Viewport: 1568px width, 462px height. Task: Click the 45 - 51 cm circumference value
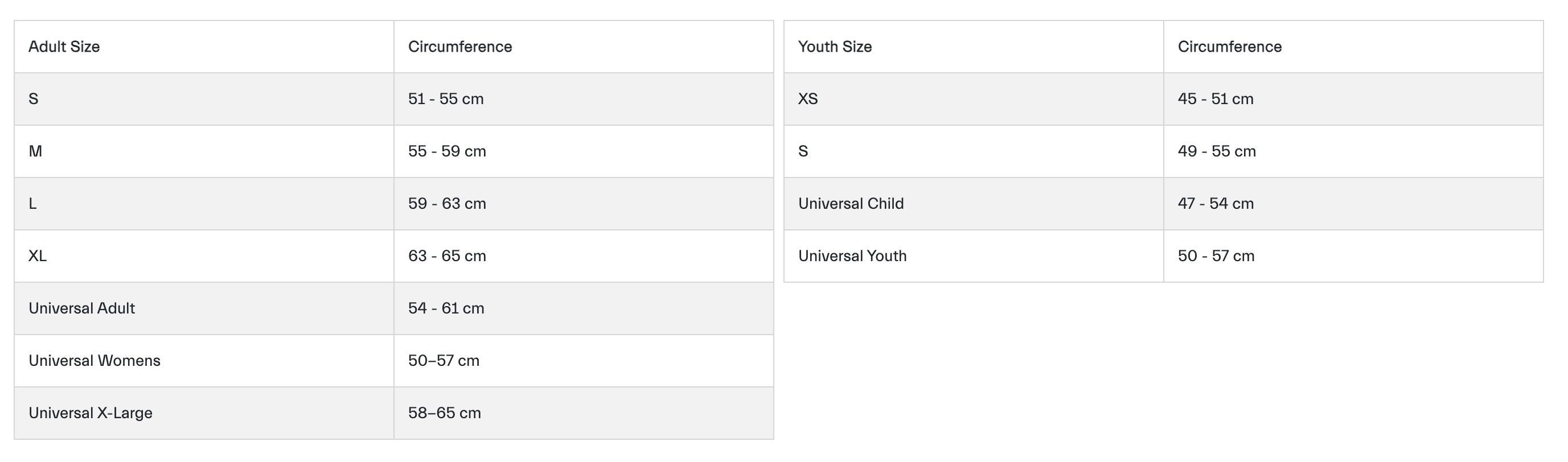point(1215,99)
